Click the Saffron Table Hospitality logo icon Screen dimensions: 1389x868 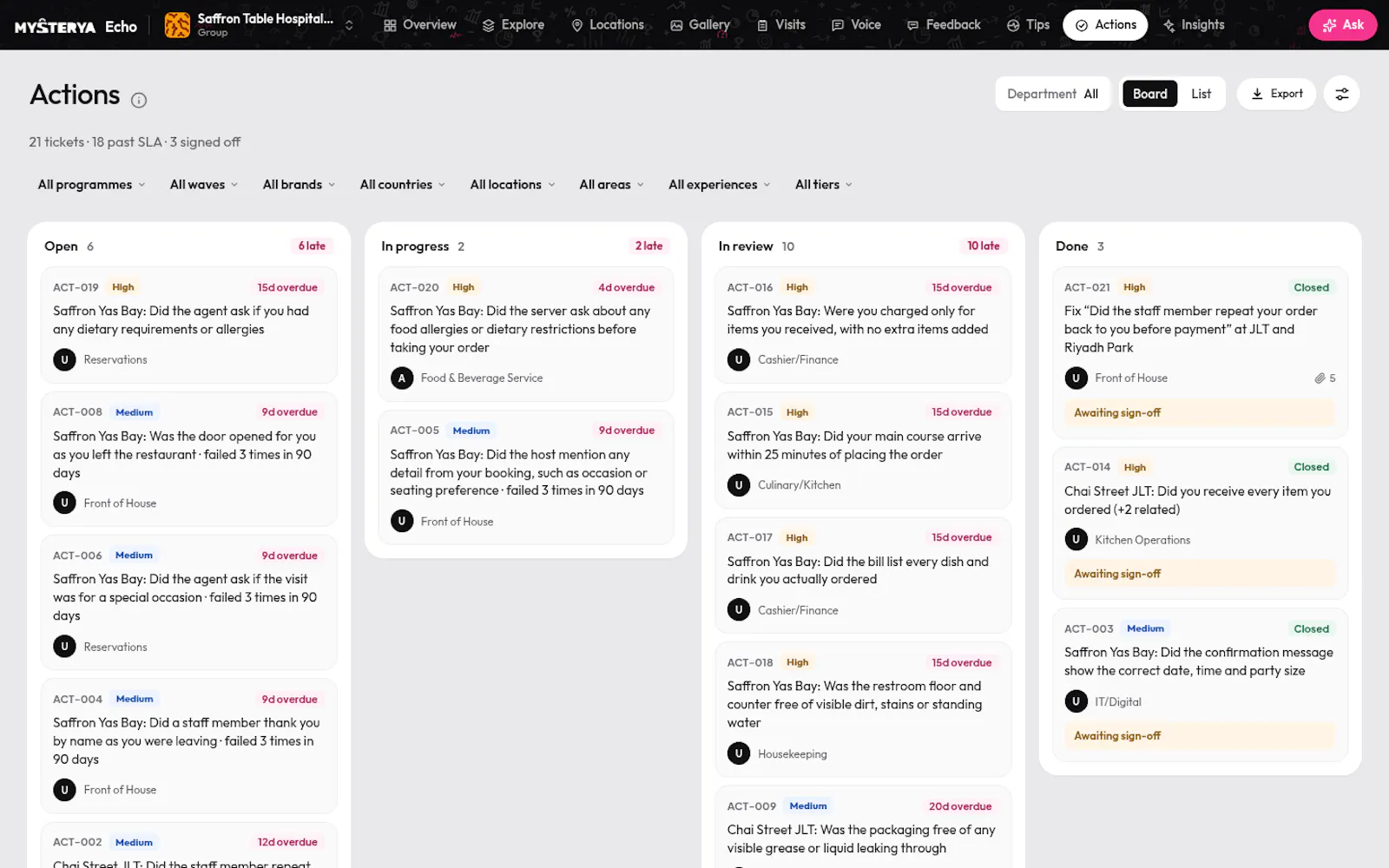177,25
